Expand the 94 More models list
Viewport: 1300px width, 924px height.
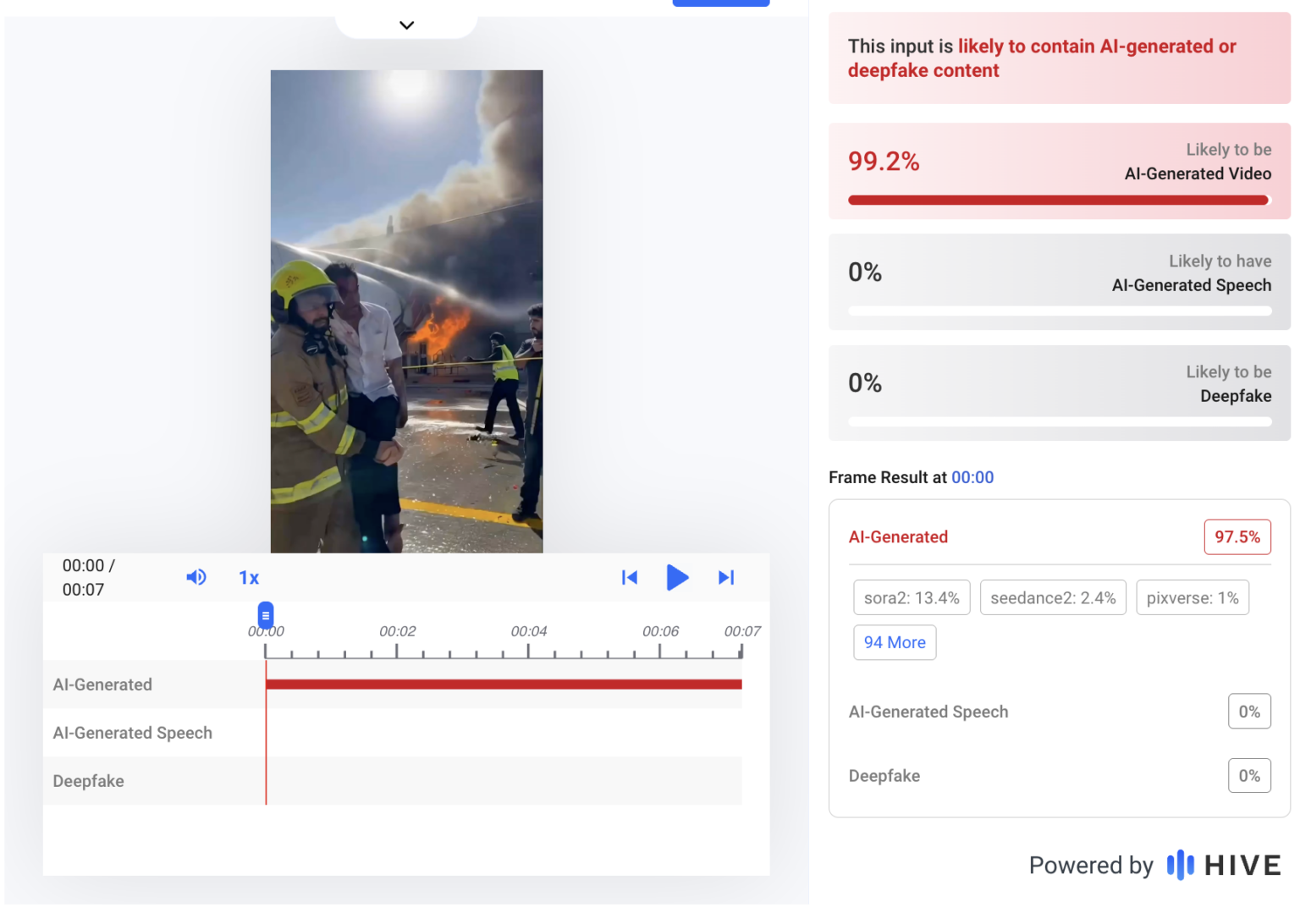(895, 642)
